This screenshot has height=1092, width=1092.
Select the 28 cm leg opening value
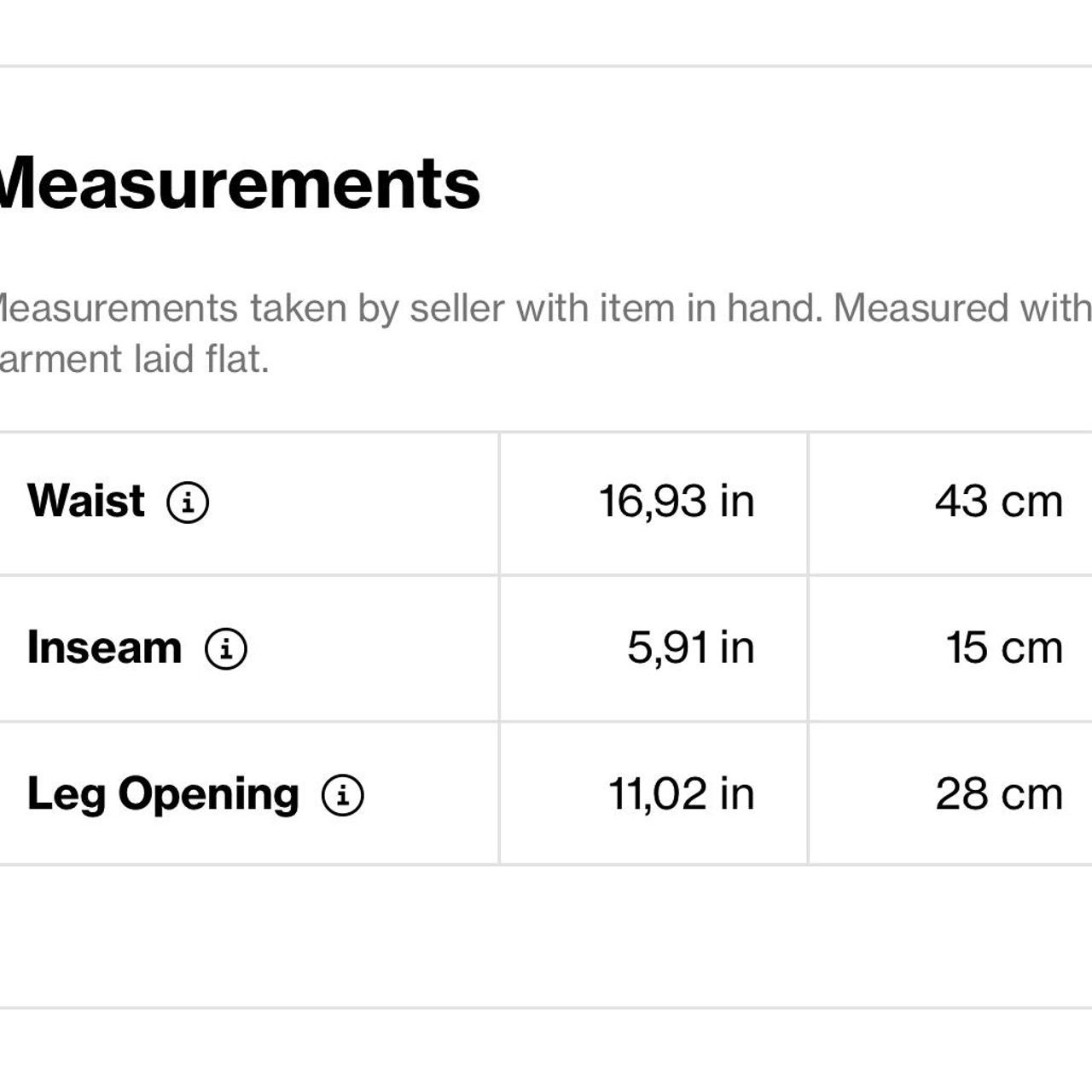tap(999, 794)
